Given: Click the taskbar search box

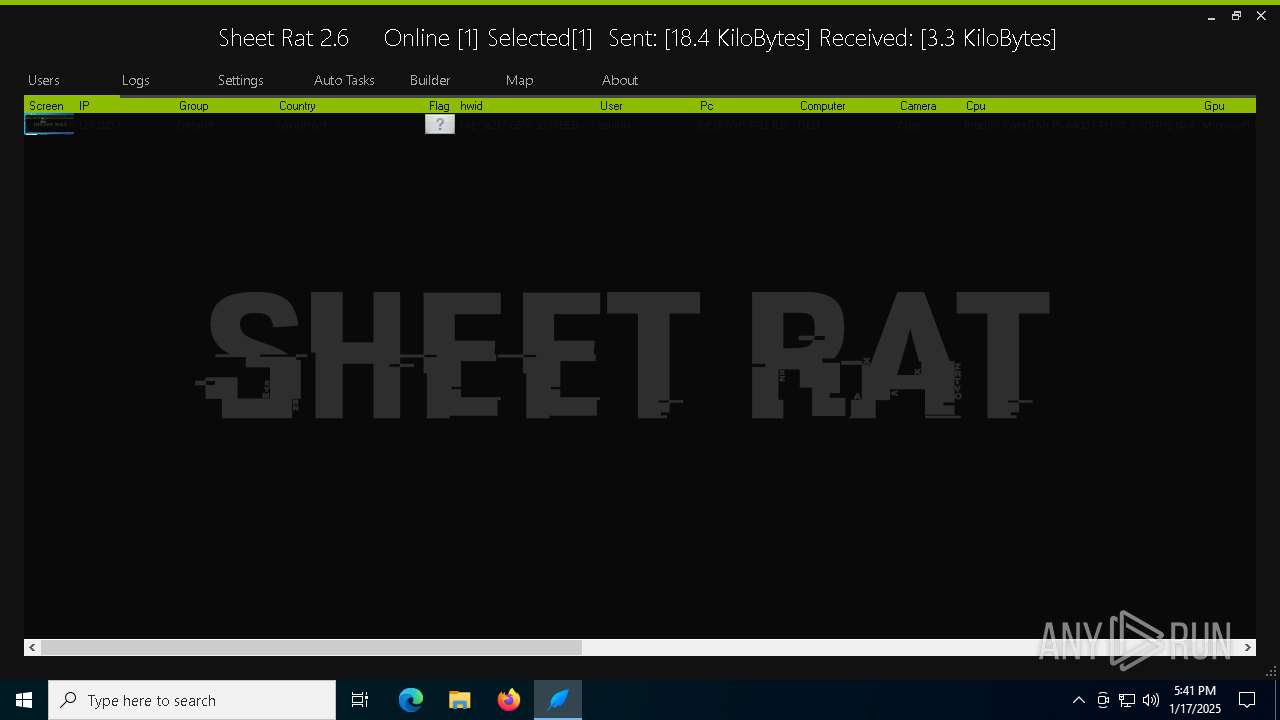Looking at the screenshot, I should (192, 700).
